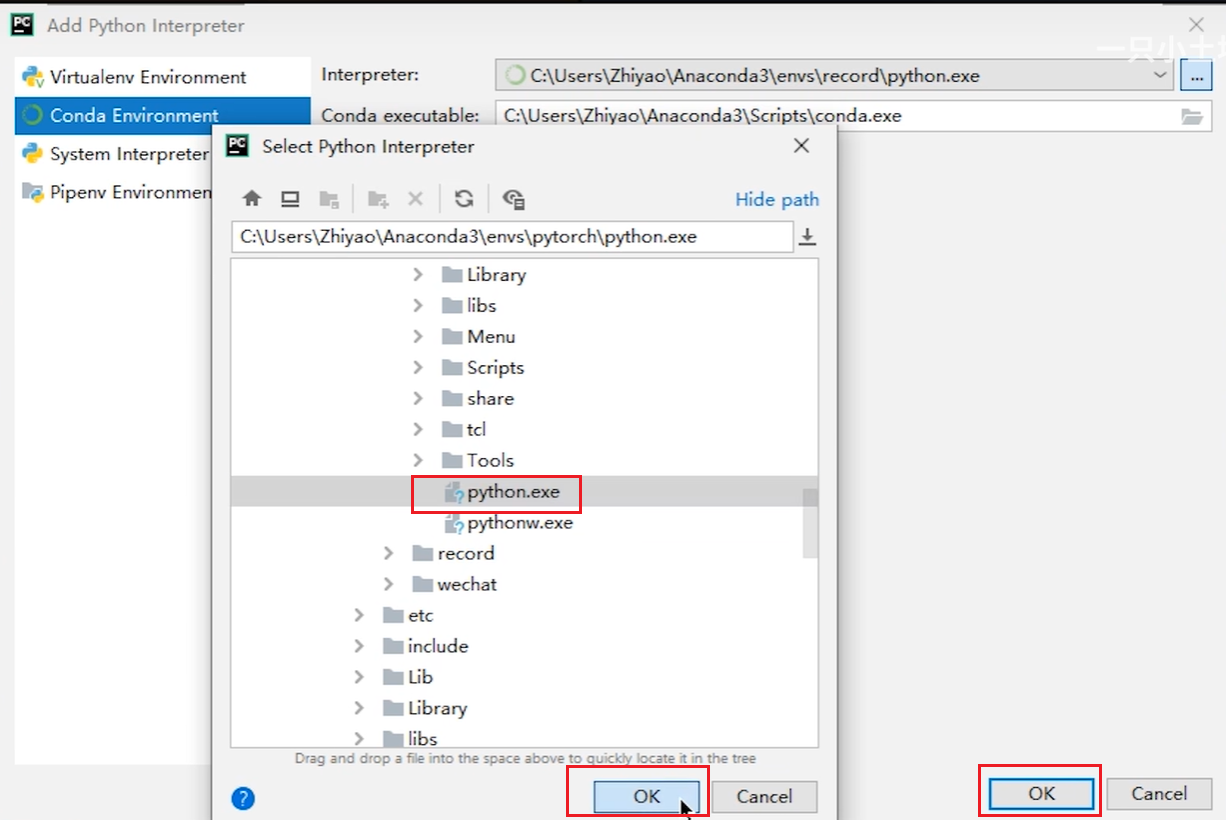Image resolution: width=1226 pixels, height=820 pixels.
Task: Browse Conda executable folder icon
Action: tap(1191, 116)
